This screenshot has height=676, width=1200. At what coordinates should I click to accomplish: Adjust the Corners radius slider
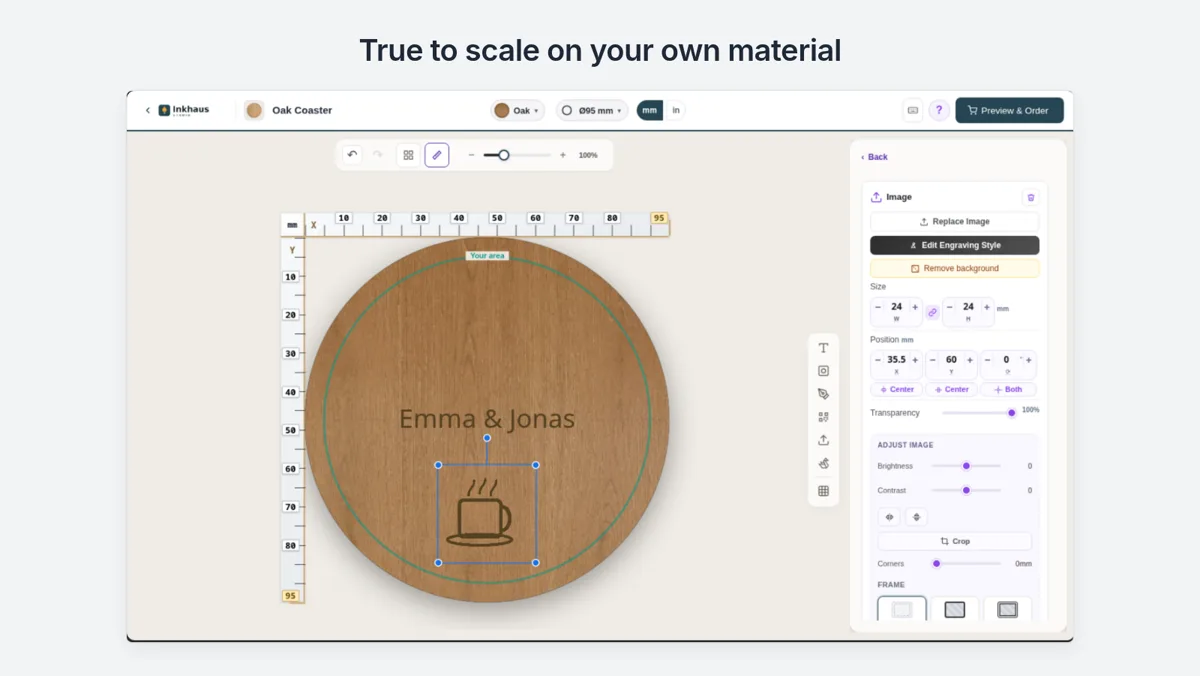(x=966, y=563)
